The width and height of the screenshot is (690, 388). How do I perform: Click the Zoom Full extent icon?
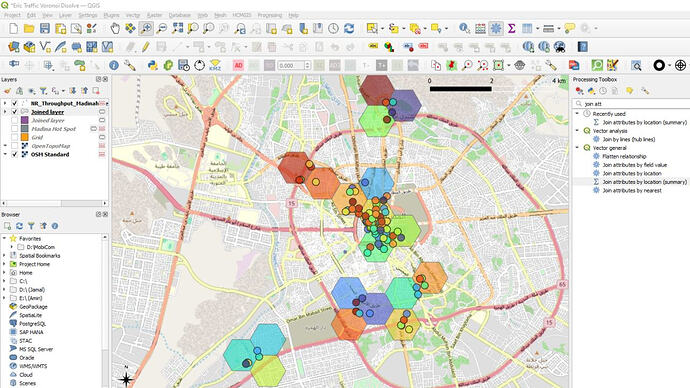pos(177,29)
